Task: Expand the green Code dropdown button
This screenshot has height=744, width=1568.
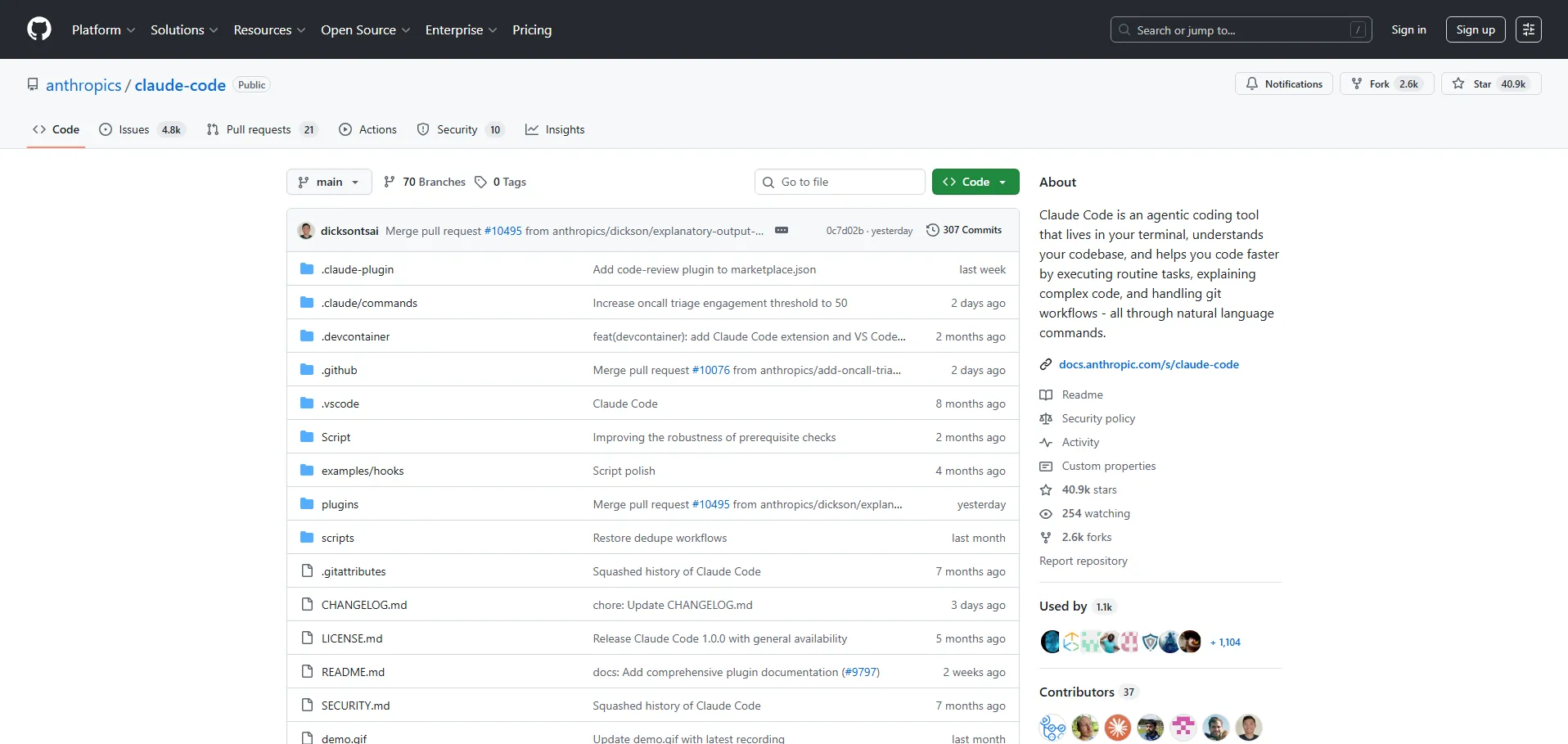Action: click(975, 182)
